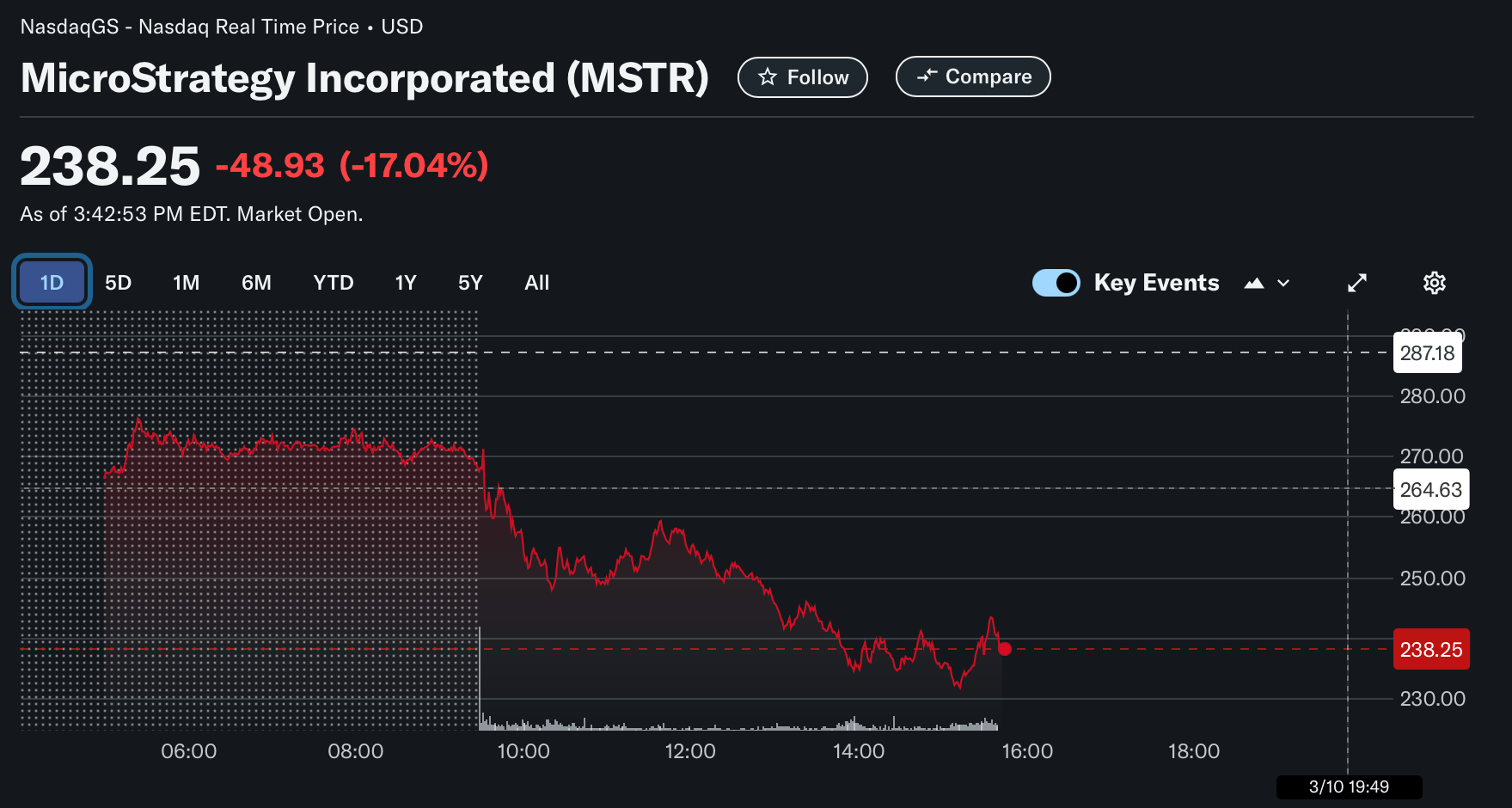
Task: Select the 1D time range
Action: coord(52,283)
